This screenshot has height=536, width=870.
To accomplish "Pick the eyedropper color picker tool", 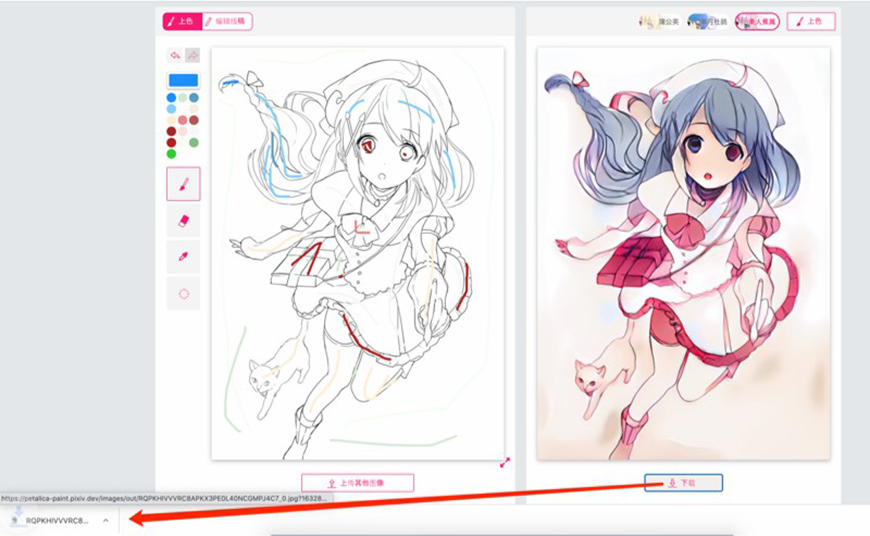I will pos(183,257).
